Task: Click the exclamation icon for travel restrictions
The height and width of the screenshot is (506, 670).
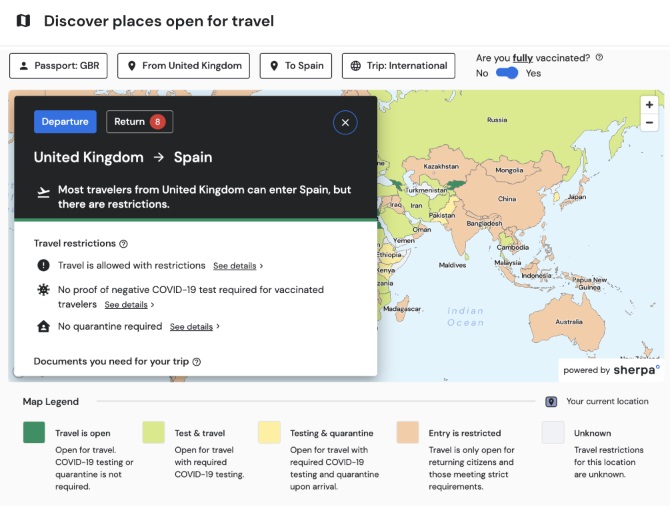Action: pyautogui.click(x=43, y=265)
